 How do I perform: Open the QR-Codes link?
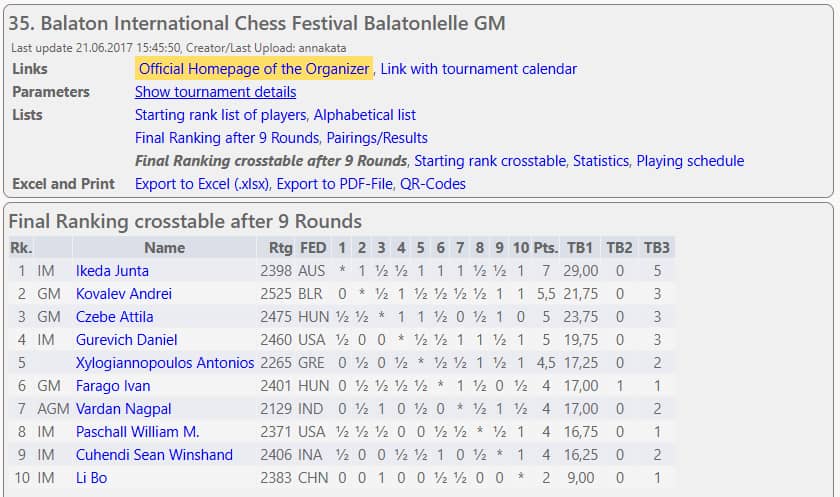click(433, 184)
